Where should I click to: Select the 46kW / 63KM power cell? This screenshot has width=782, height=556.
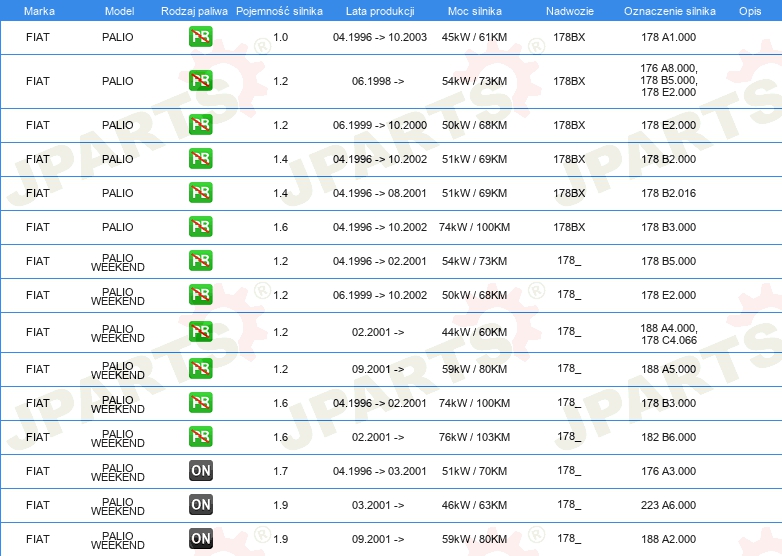coord(474,505)
